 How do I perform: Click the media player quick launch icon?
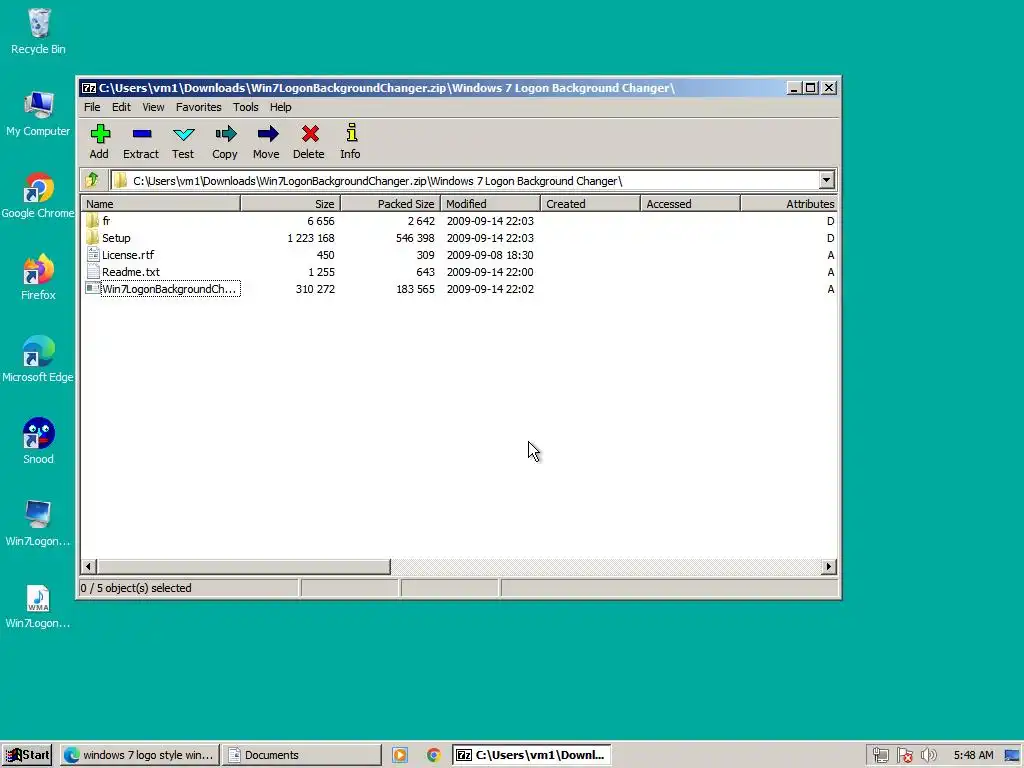[400, 755]
